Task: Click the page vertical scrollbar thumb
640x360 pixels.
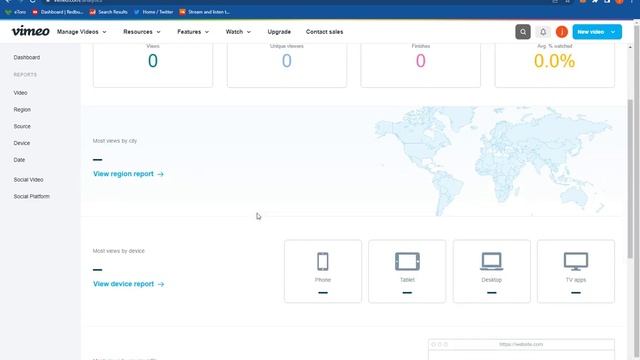Action: 631,178
